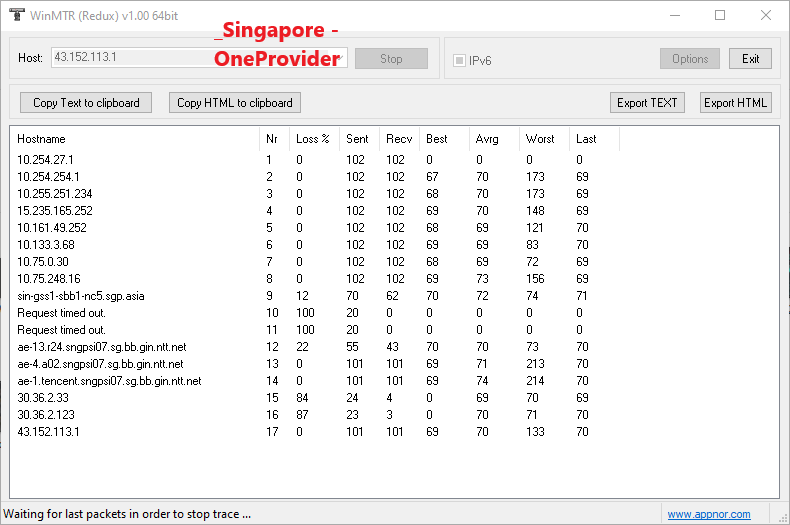Click the Exit button
The height and width of the screenshot is (525, 790).
(x=750, y=59)
